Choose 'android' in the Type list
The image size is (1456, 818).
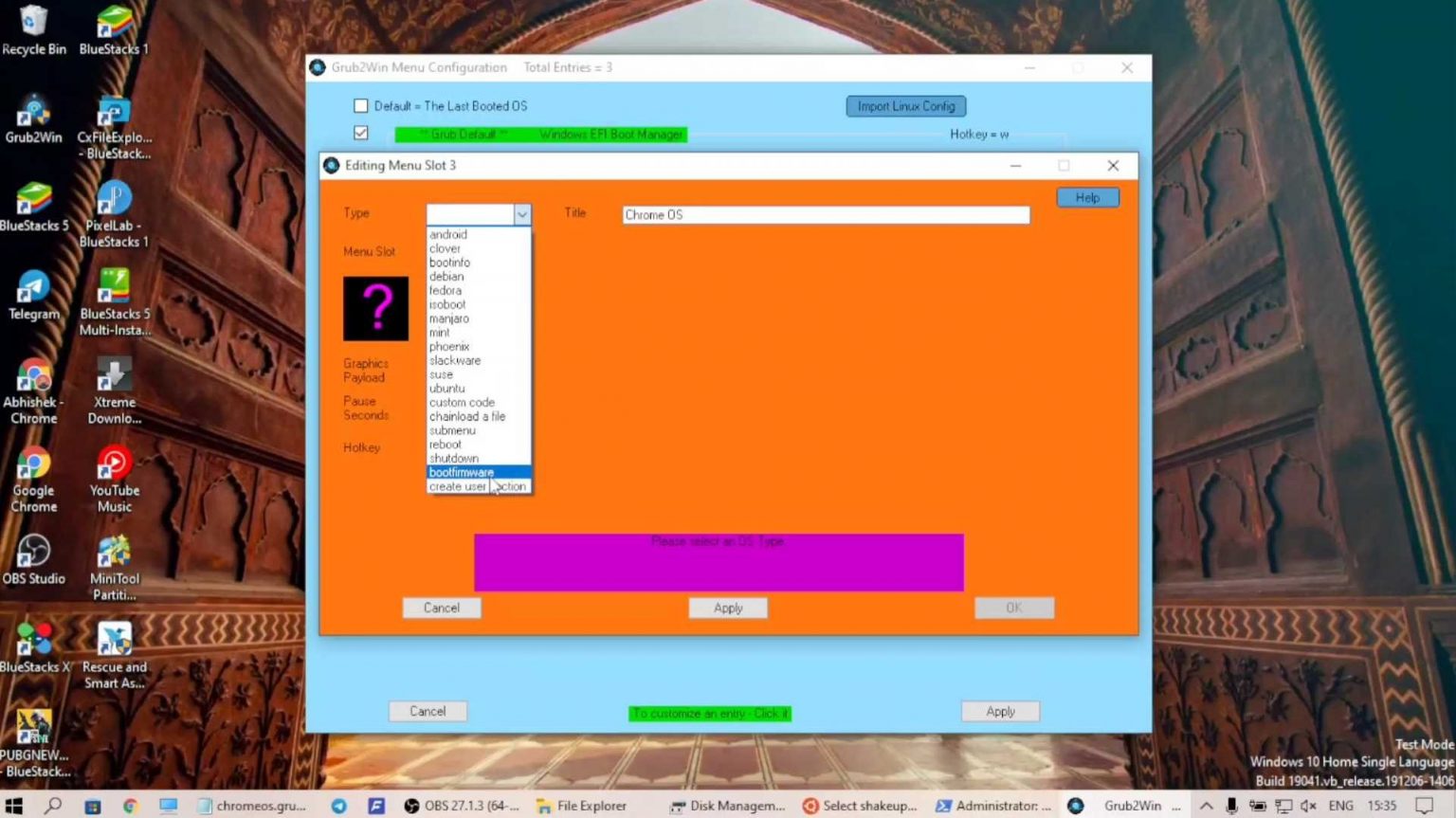click(447, 235)
